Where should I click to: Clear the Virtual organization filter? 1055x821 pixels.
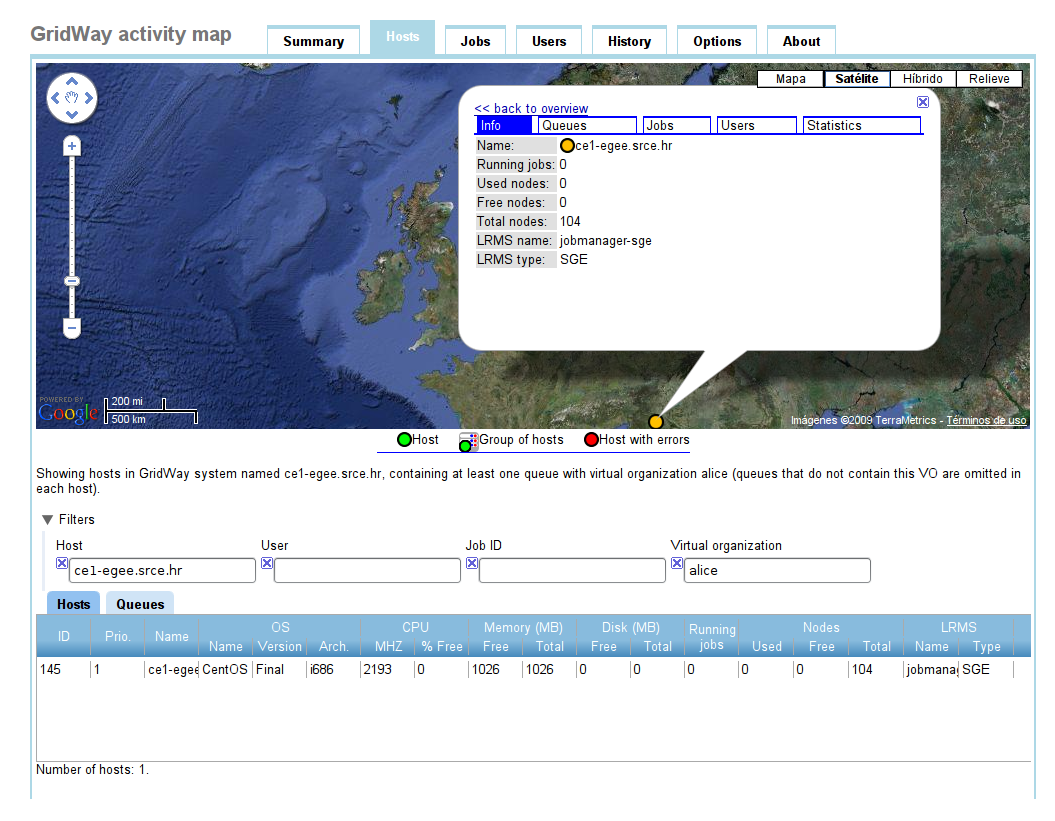(677, 563)
